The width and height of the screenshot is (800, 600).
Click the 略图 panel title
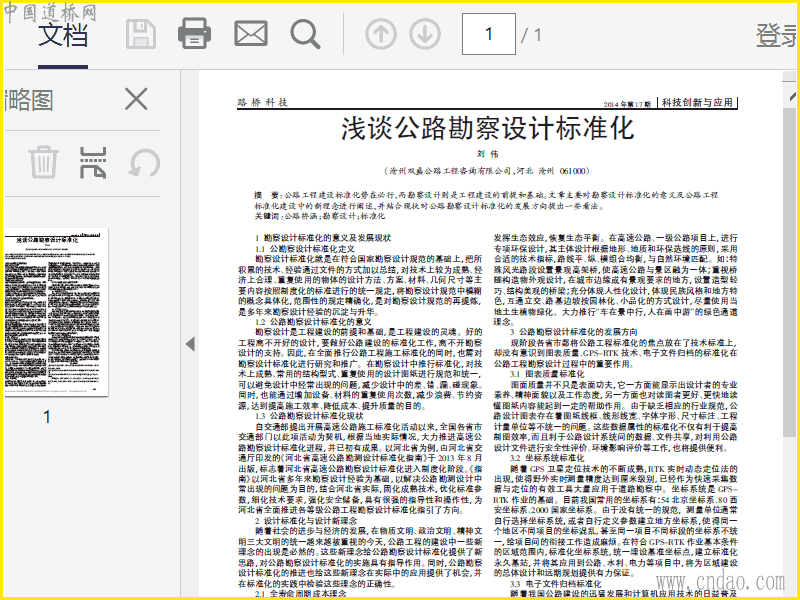pos(30,100)
